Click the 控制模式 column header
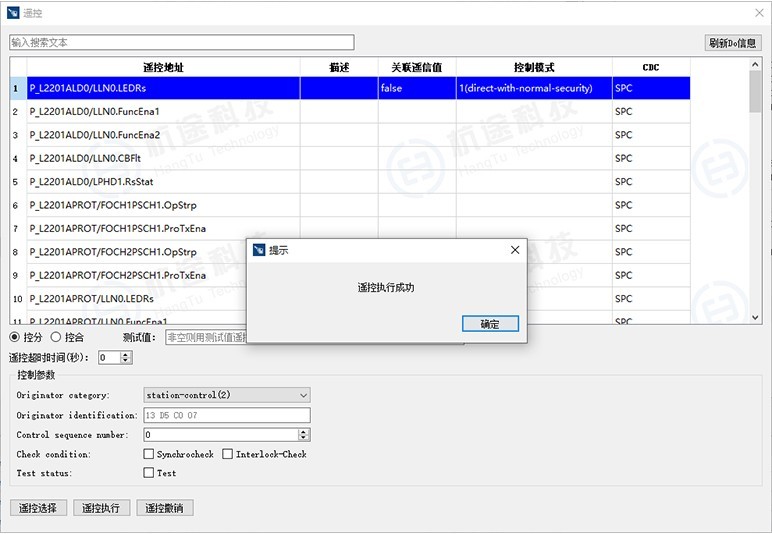The width and height of the screenshot is (772, 534). click(534, 67)
